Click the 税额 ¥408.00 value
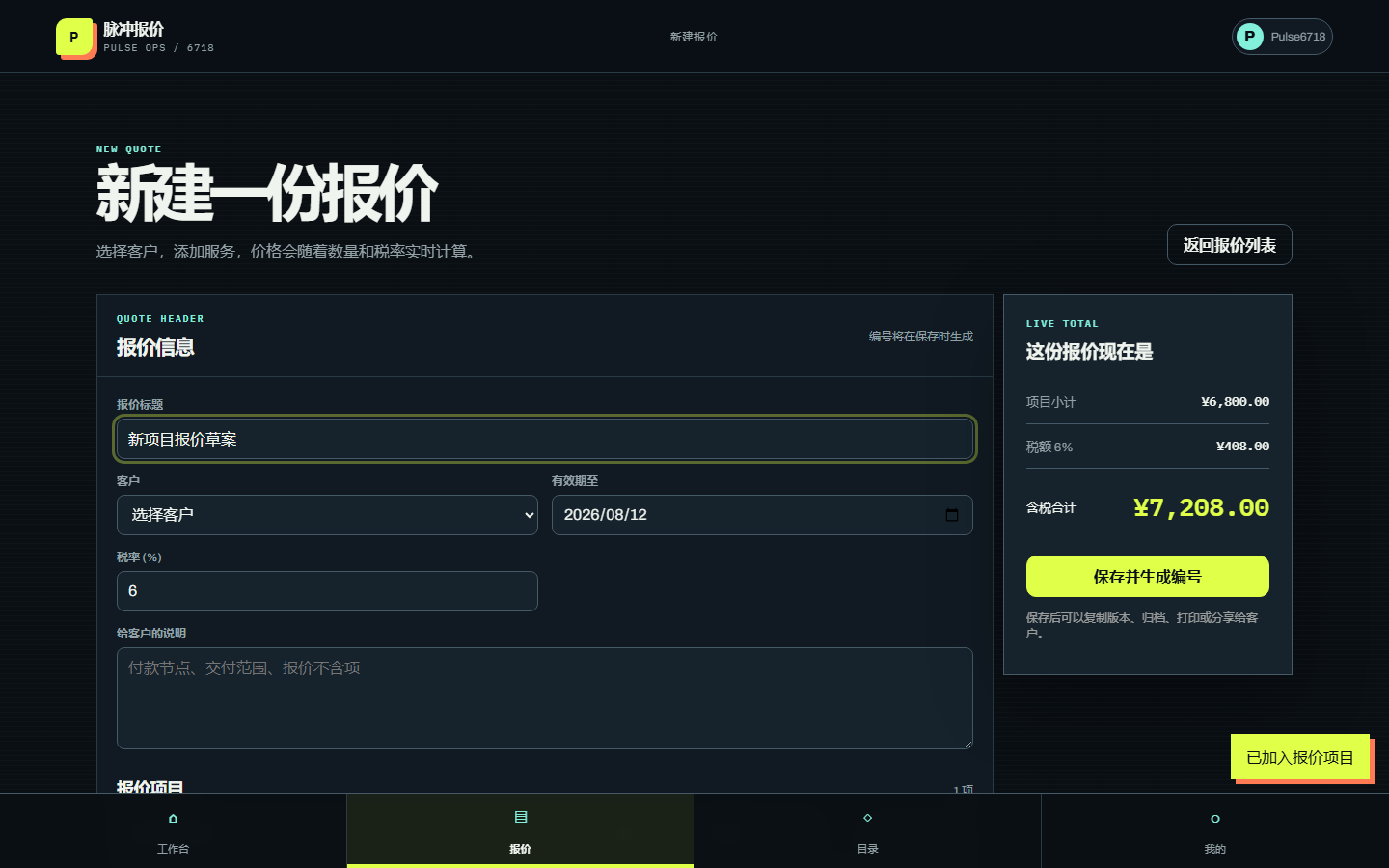Viewport: 1389px width, 868px height. click(1242, 447)
